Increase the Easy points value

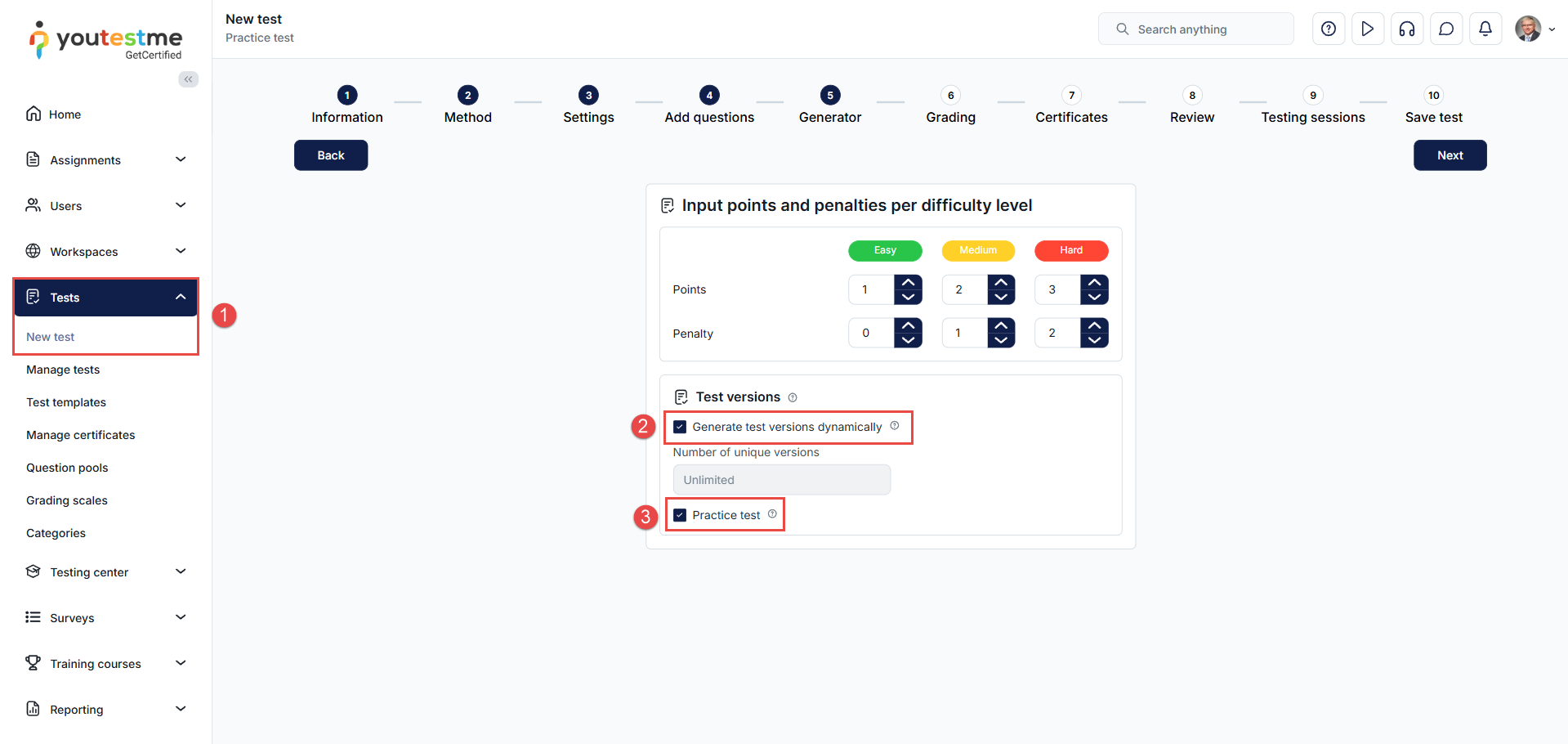pos(908,282)
